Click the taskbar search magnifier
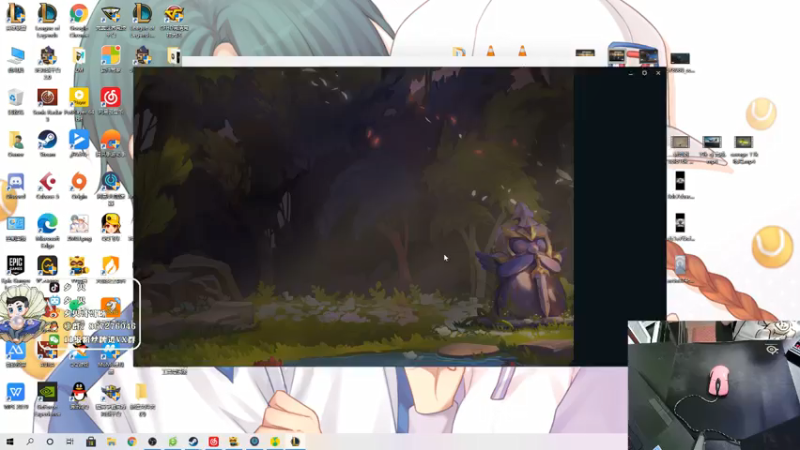Image resolution: width=800 pixels, height=450 pixels. click(x=30, y=441)
